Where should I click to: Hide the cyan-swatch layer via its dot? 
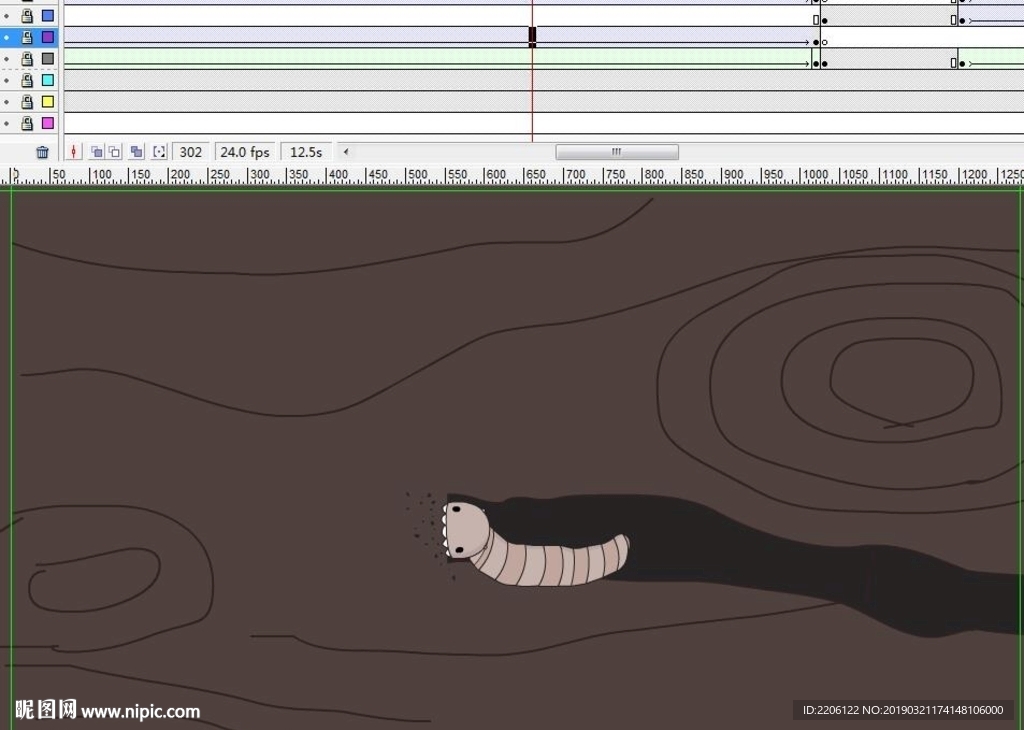pos(7,80)
